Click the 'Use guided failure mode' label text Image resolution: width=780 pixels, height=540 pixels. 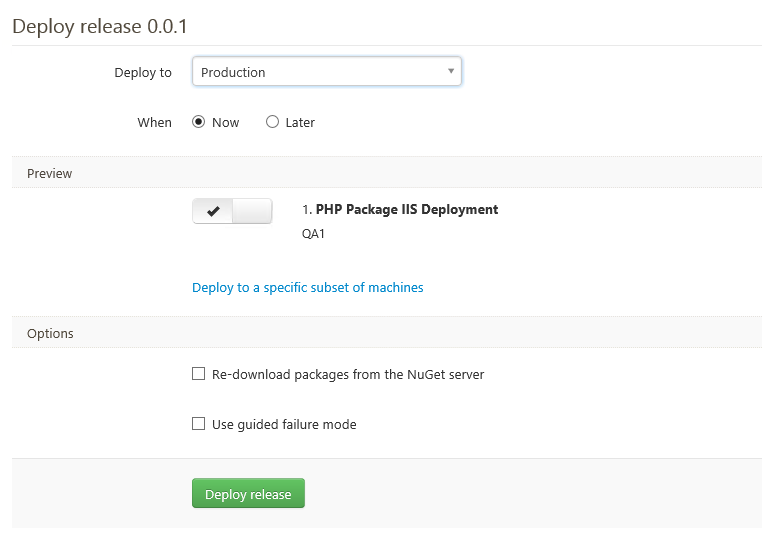[284, 425]
